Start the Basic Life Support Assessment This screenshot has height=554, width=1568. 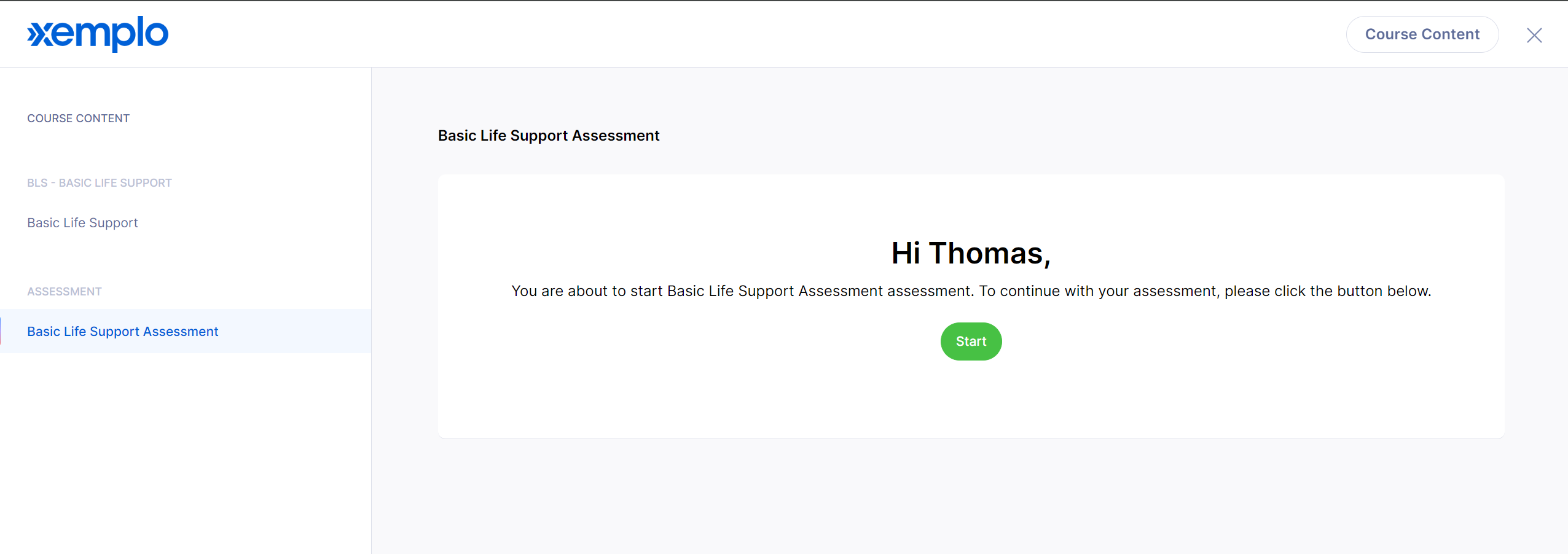point(971,341)
